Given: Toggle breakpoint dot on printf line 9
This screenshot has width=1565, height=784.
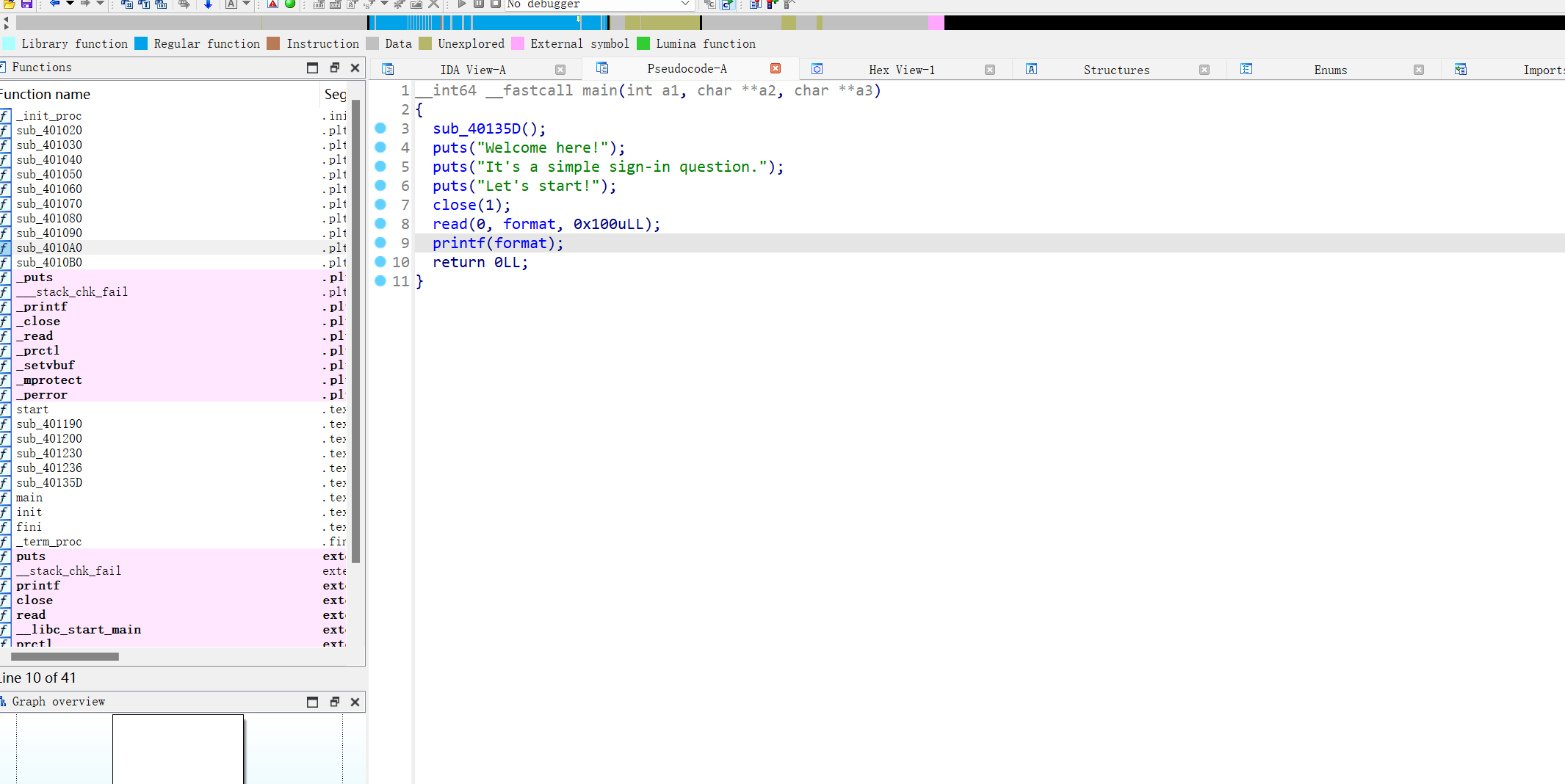Looking at the screenshot, I should coord(380,243).
